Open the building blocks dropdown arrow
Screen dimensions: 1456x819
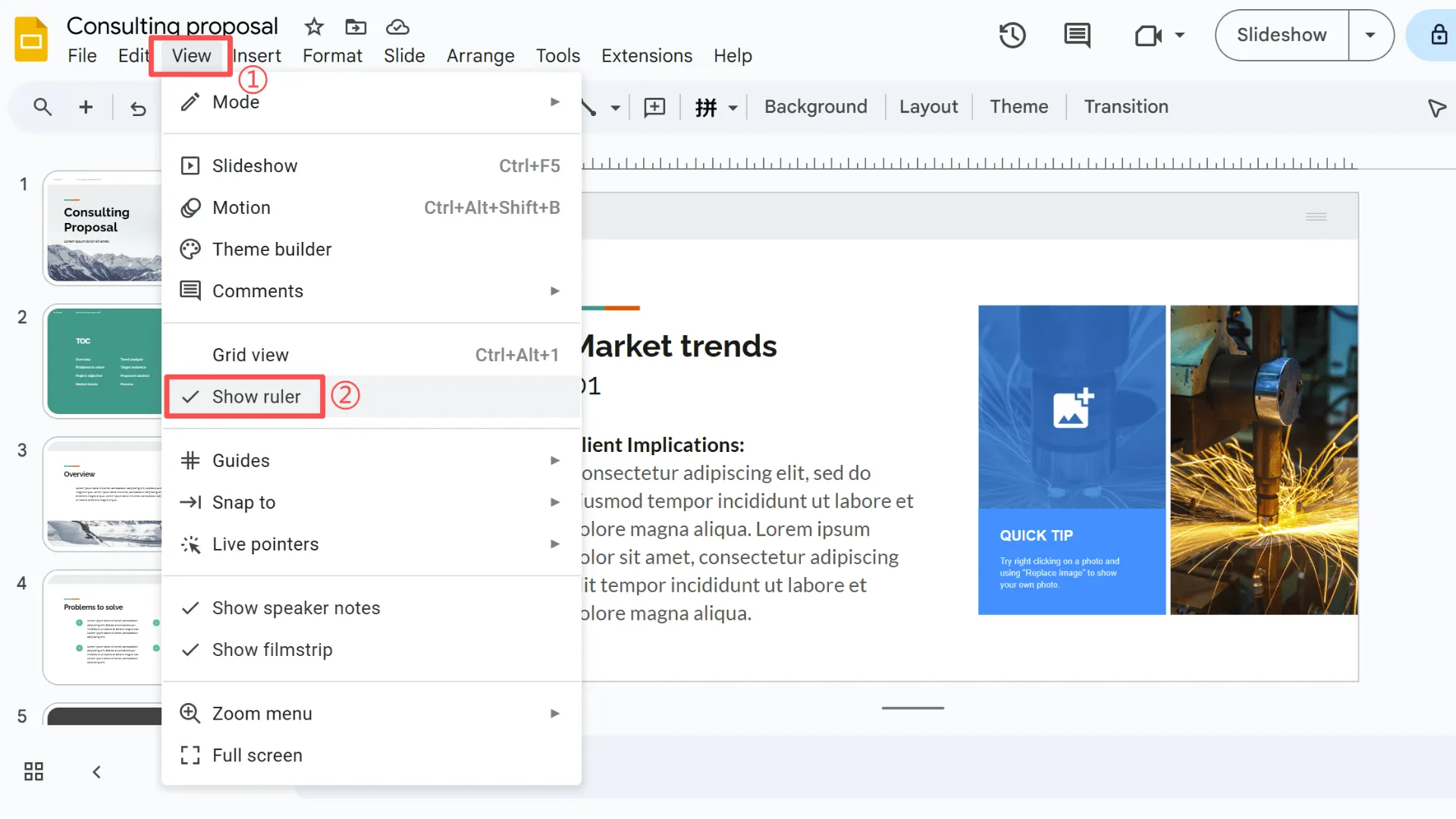(733, 108)
